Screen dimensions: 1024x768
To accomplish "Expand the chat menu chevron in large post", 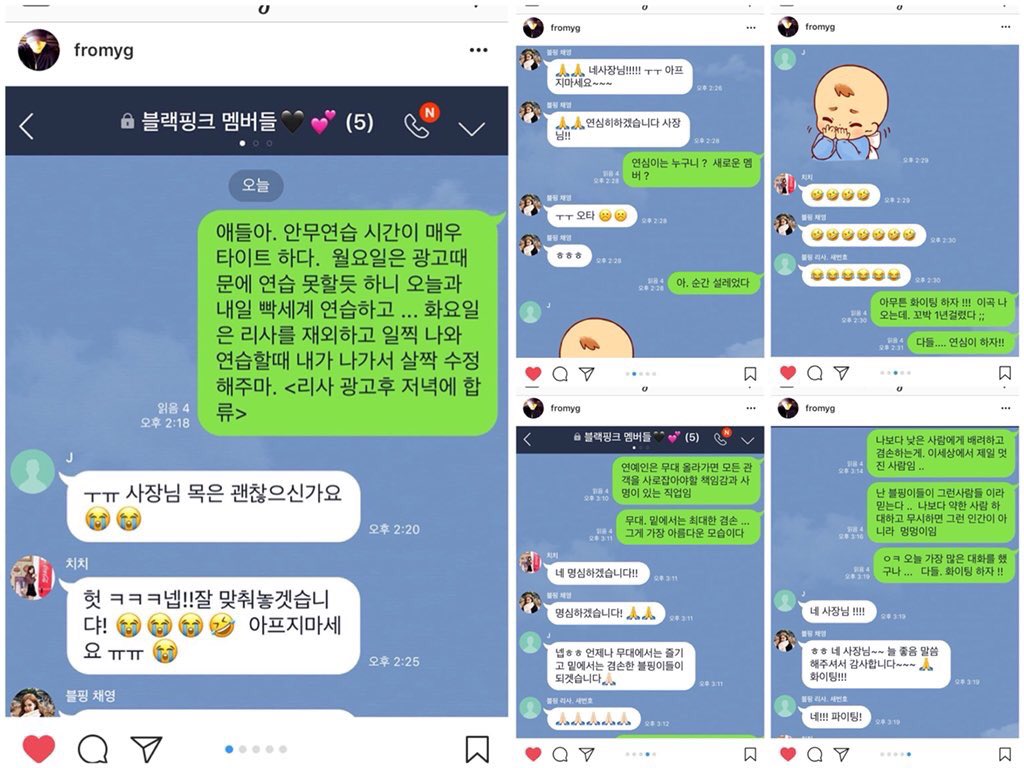I will [x=472, y=128].
